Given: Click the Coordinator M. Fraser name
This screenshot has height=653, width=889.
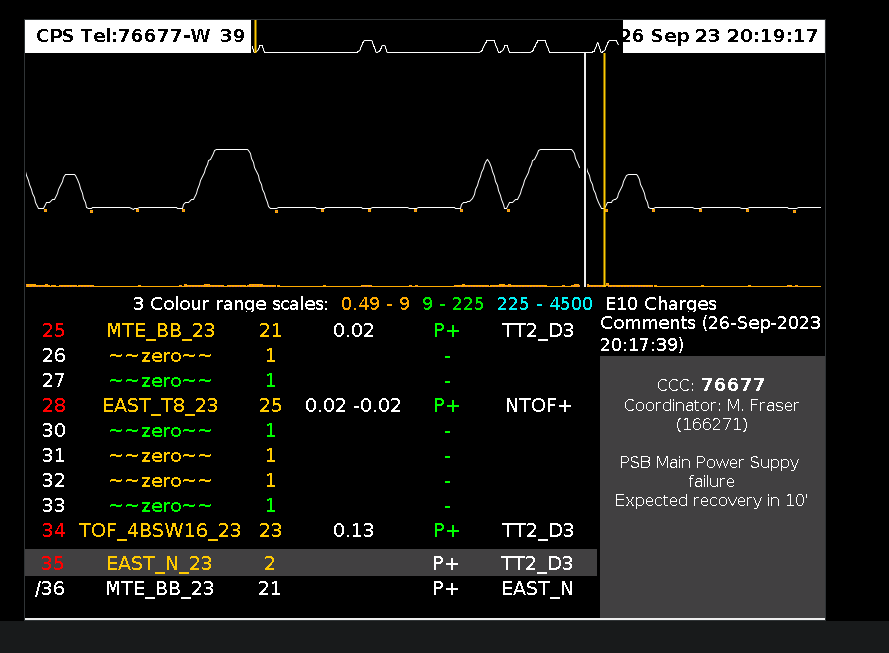Looking at the screenshot, I should [x=713, y=405].
